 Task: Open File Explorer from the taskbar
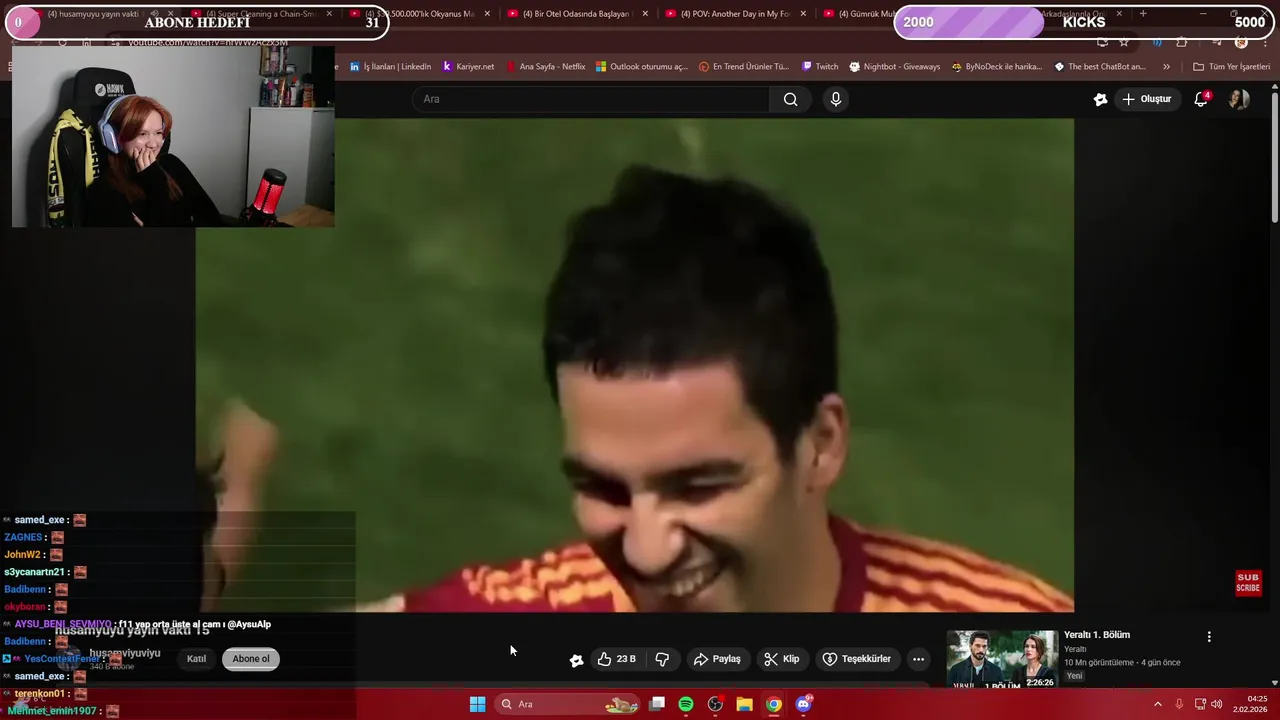pos(744,704)
